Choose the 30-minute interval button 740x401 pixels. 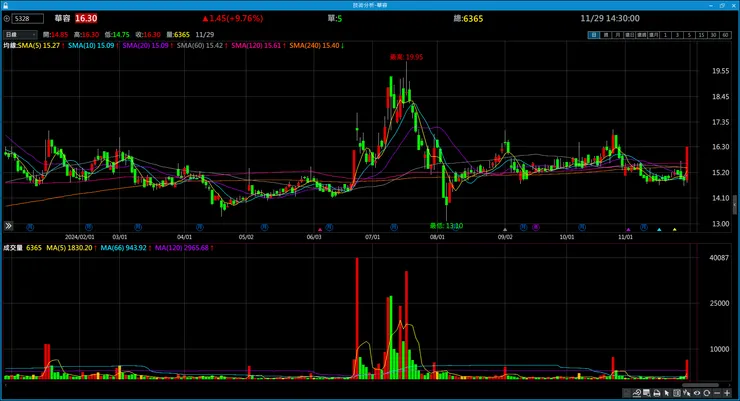point(713,35)
